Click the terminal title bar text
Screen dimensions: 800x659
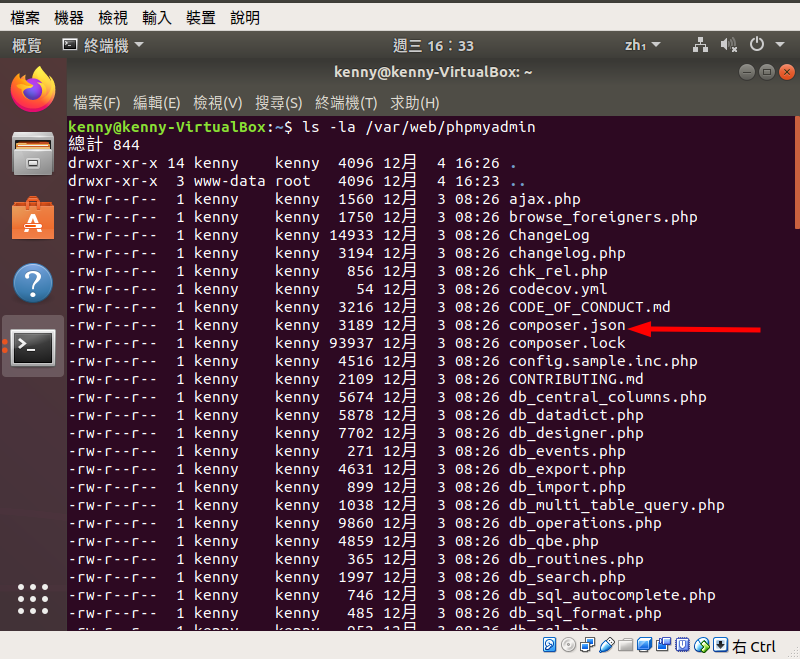[x=433, y=72]
